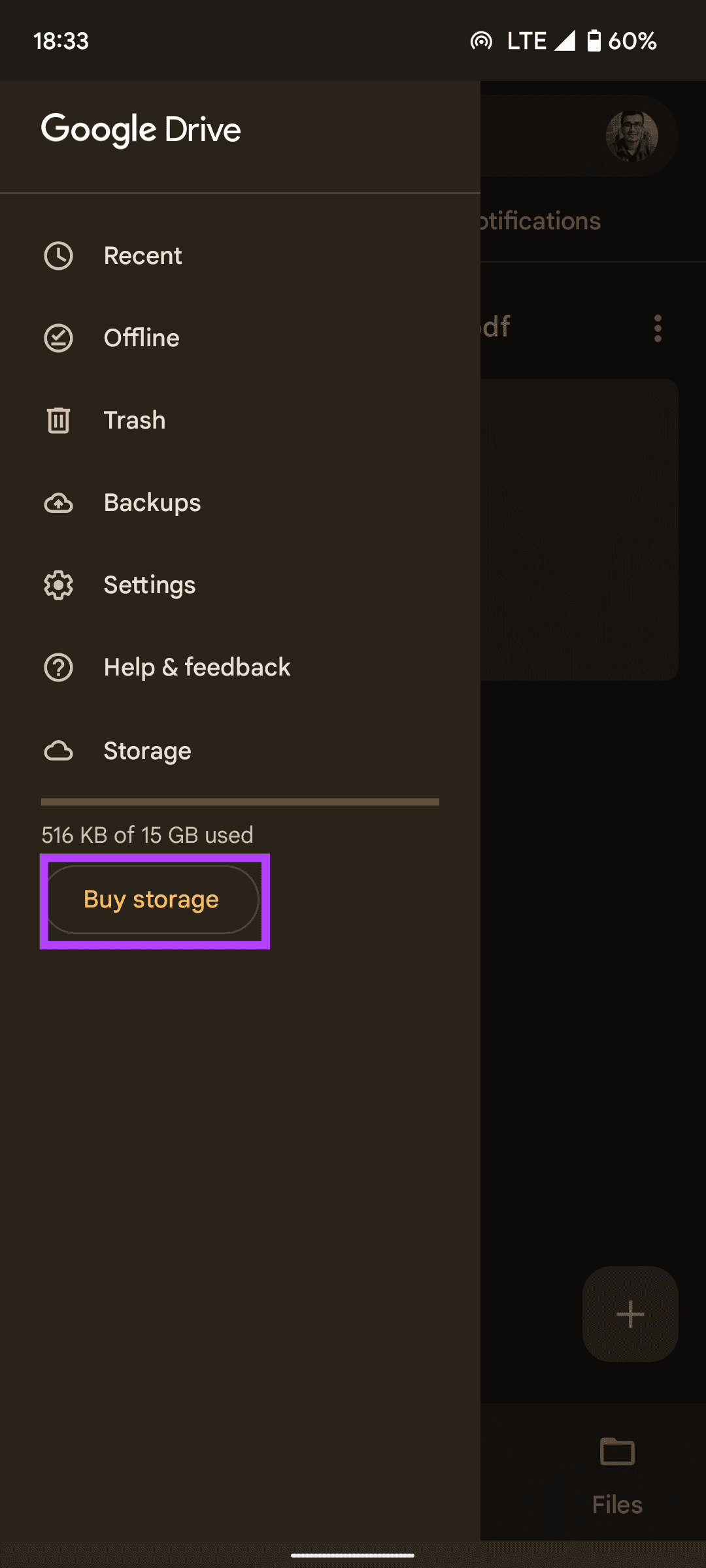Tap the Files folder icon
The image size is (706, 1568).
[x=617, y=1452]
